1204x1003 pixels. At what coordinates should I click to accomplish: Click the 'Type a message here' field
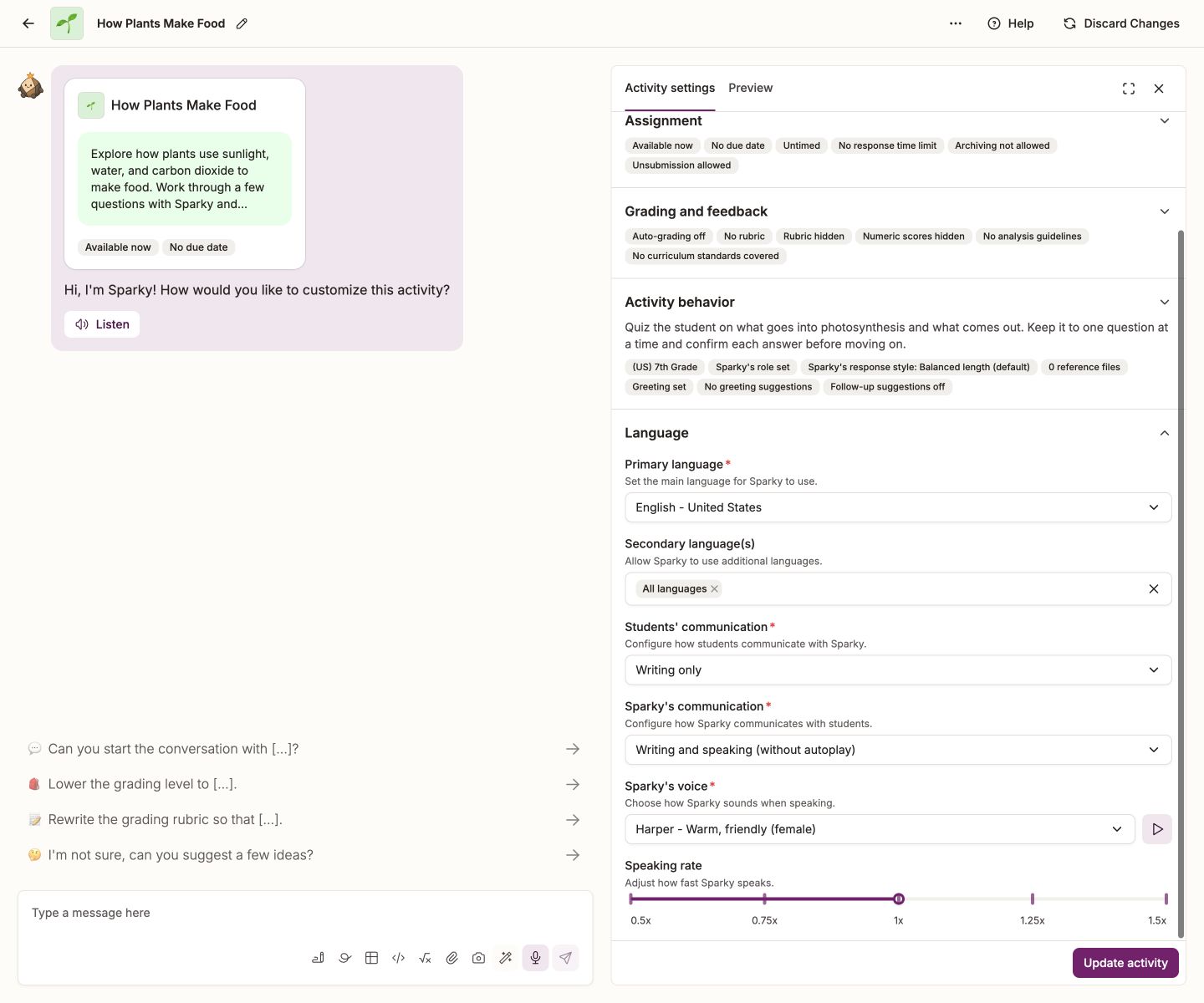[305, 914]
